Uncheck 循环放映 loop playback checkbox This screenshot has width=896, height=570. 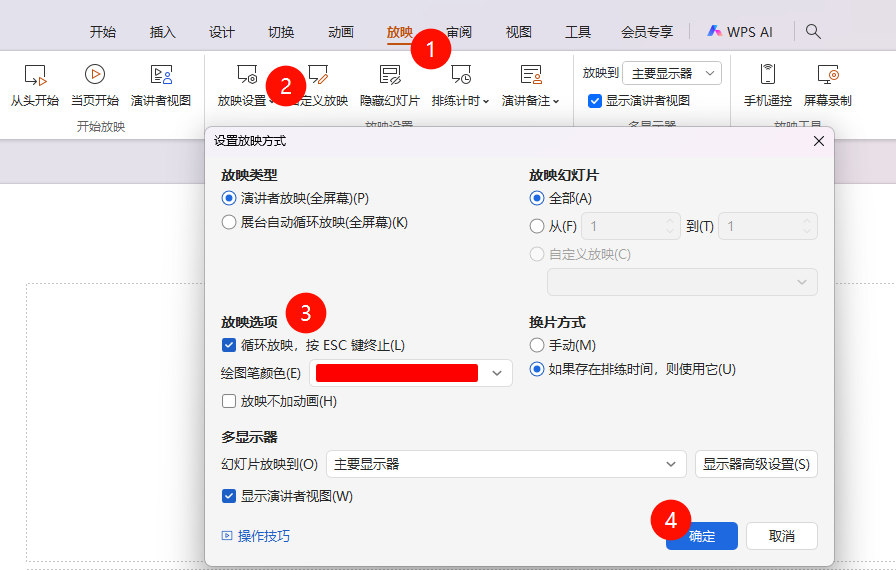(229, 345)
